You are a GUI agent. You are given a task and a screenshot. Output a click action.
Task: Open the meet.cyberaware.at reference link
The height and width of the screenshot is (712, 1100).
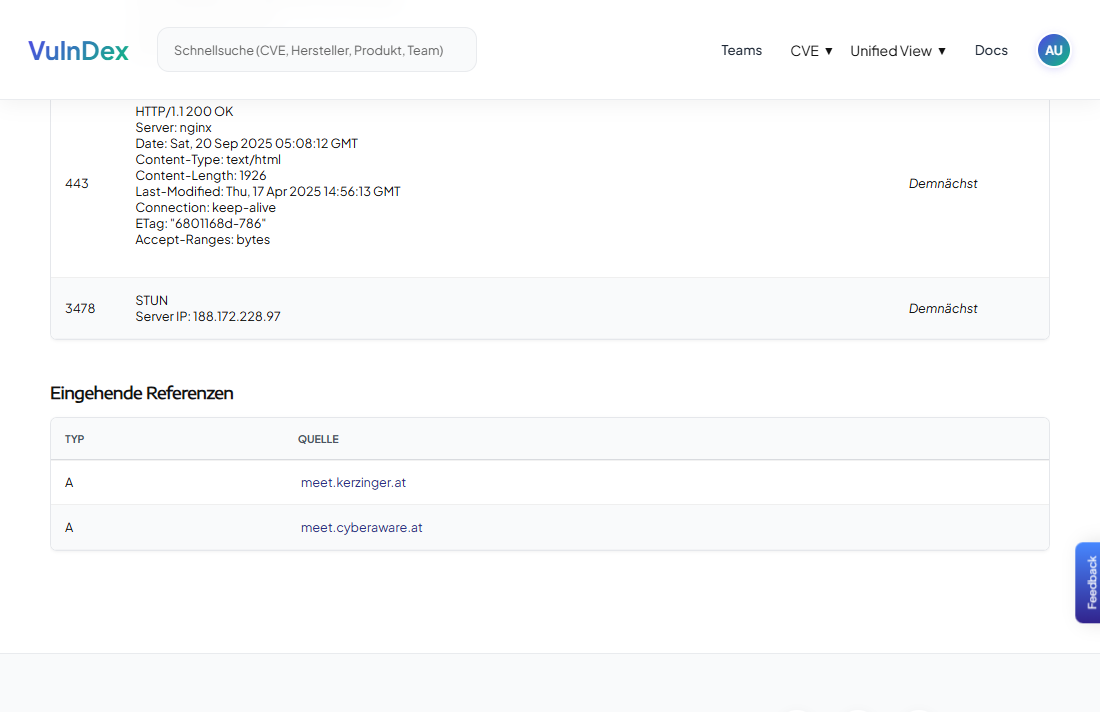click(x=361, y=527)
